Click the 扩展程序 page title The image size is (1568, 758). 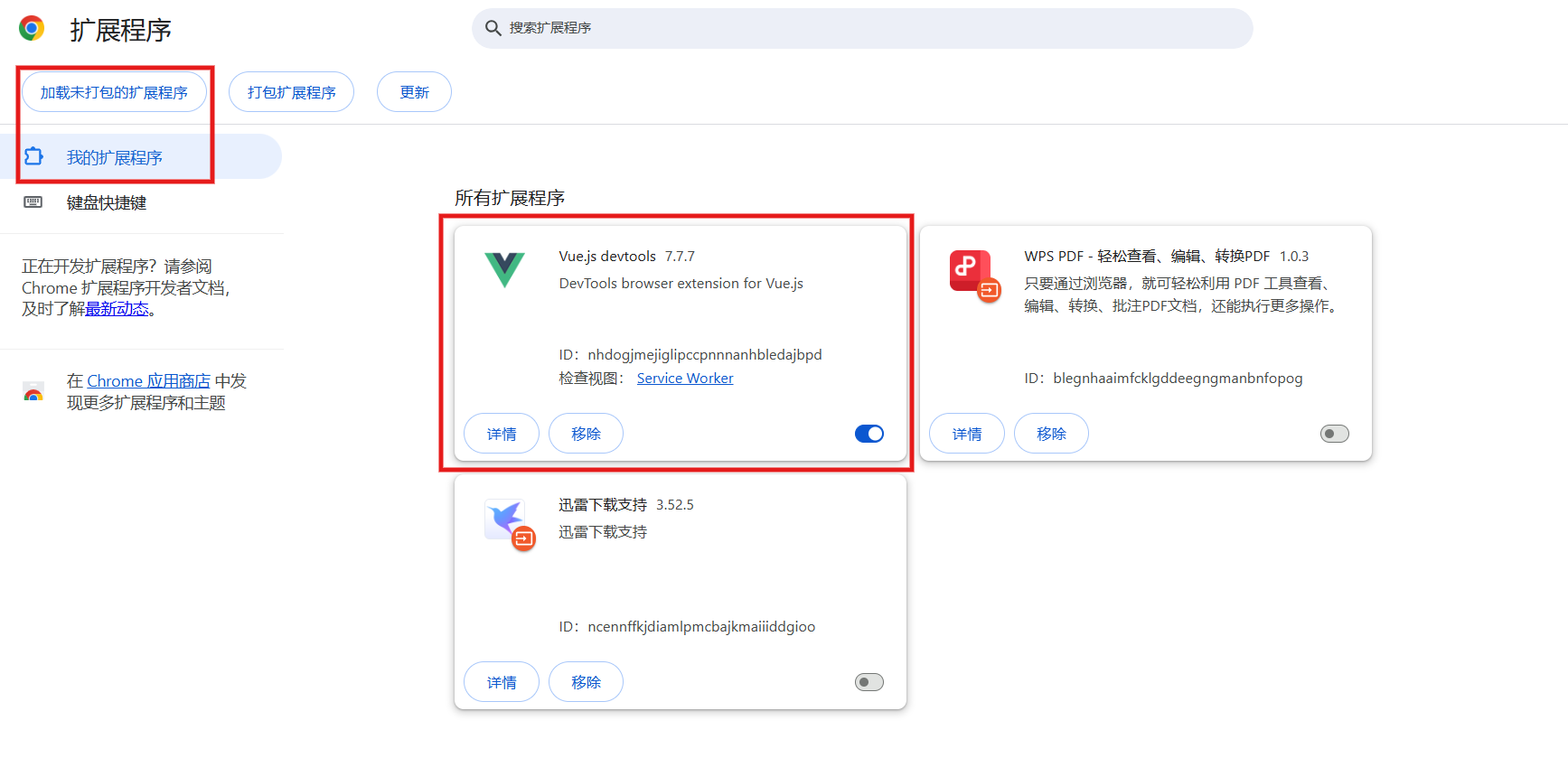121,30
